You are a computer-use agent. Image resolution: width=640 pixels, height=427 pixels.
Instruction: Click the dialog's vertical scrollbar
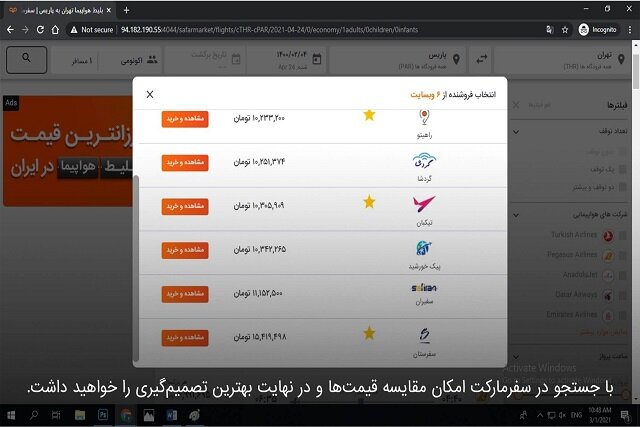tap(136, 268)
